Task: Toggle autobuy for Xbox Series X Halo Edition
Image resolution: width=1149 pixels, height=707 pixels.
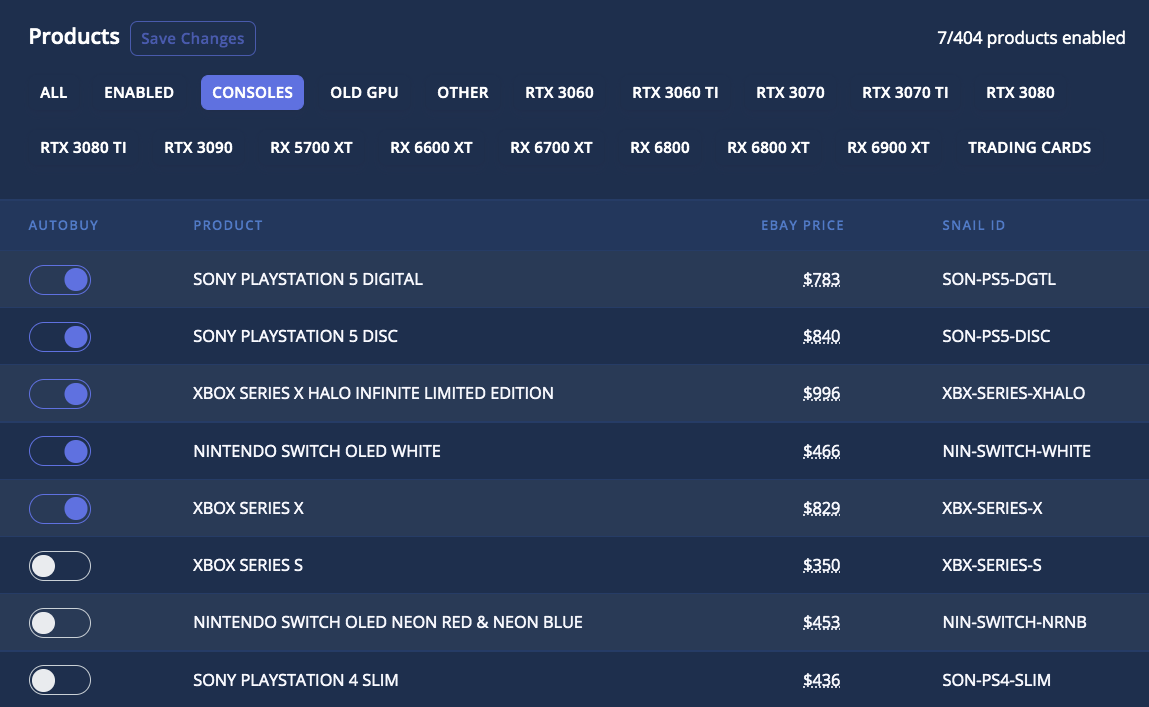Action: coord(60,394)
